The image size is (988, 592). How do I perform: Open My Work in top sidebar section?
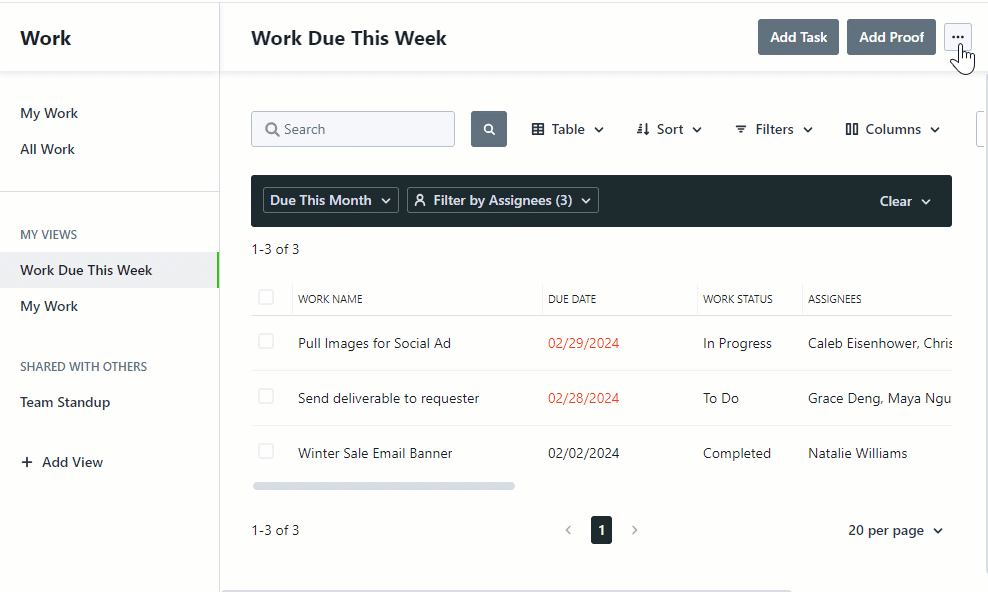click(49, 113)
